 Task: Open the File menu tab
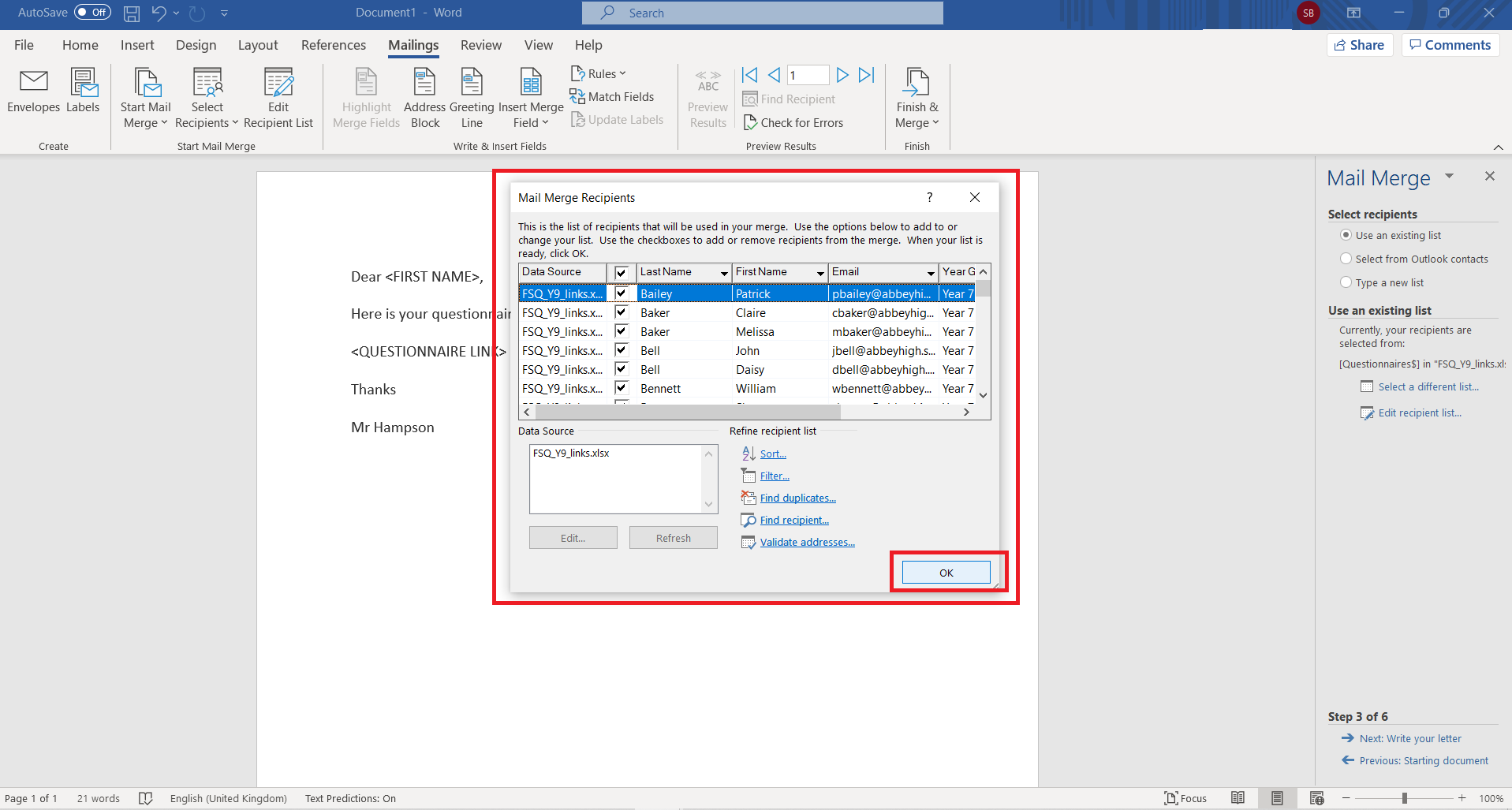pos(24,45)
